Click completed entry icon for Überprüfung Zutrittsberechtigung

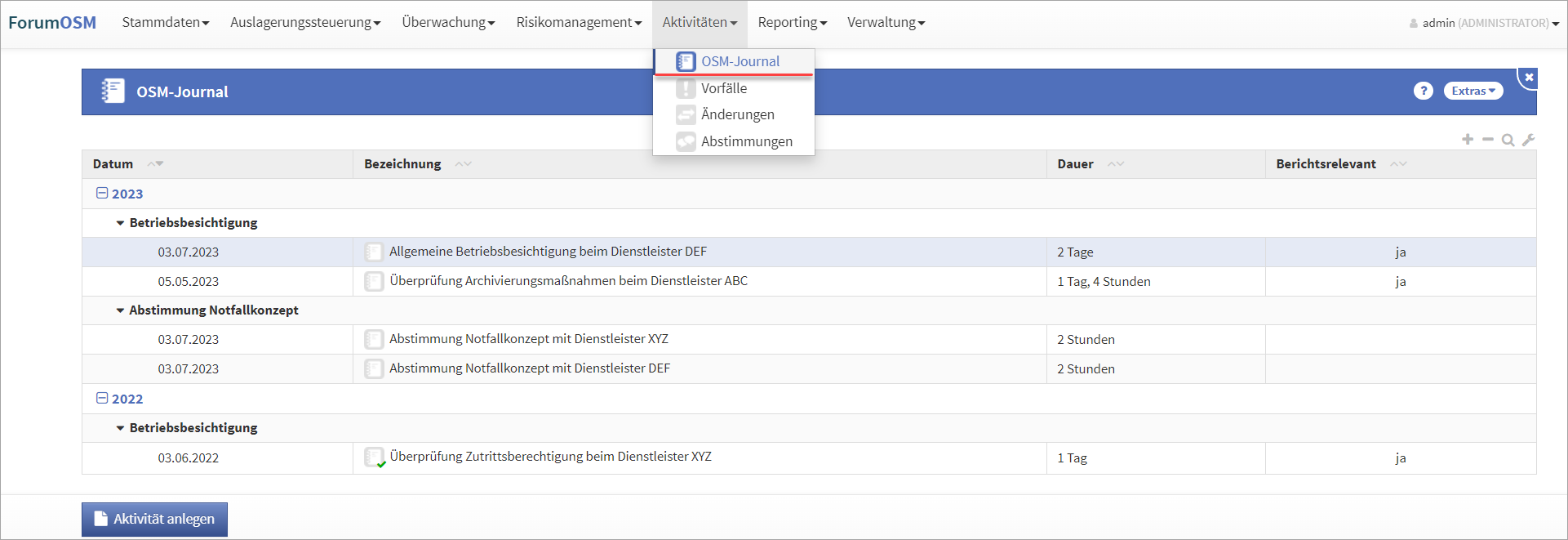375,457
